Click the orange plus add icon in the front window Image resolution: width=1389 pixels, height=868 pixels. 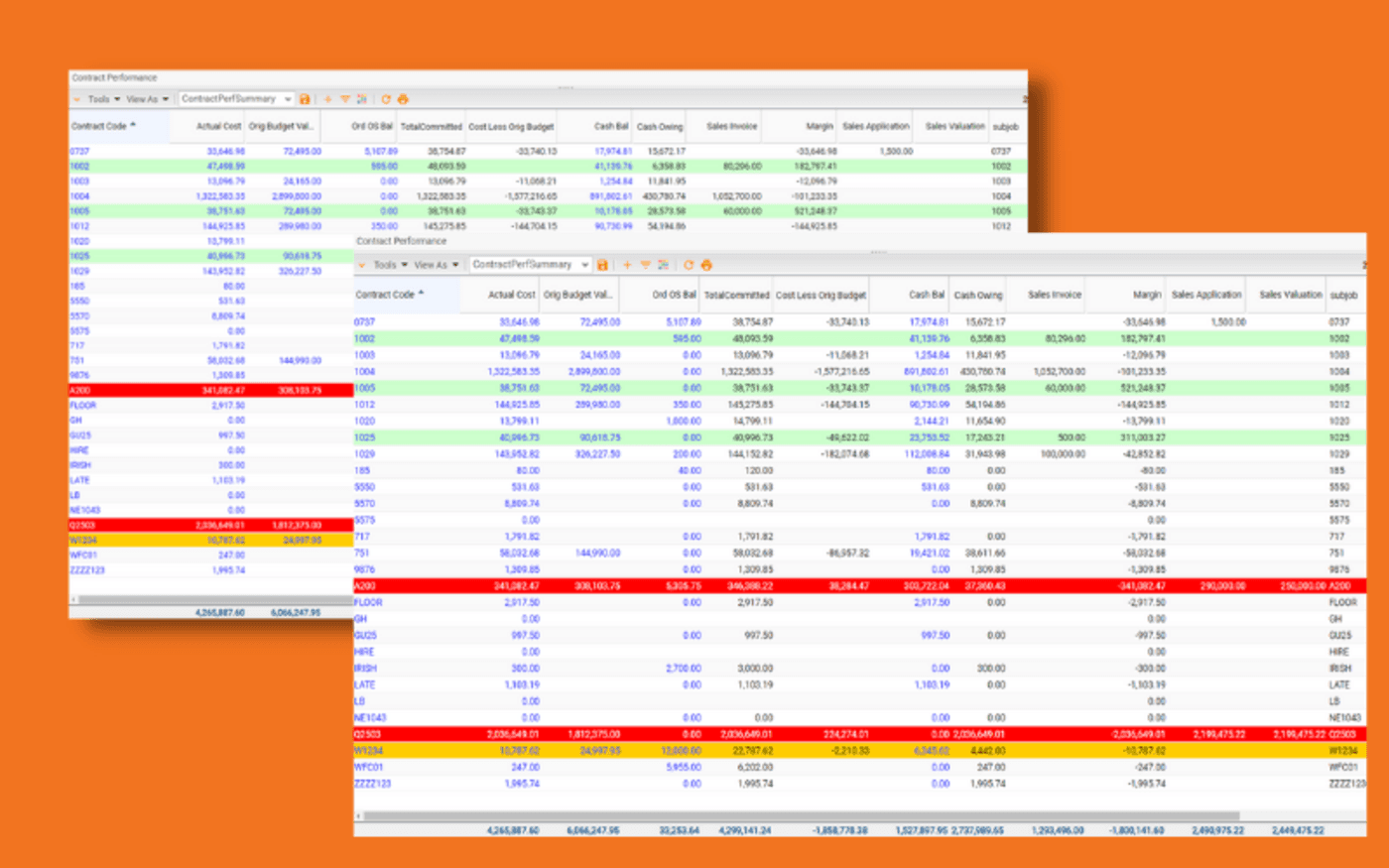(x=627, y=266)
